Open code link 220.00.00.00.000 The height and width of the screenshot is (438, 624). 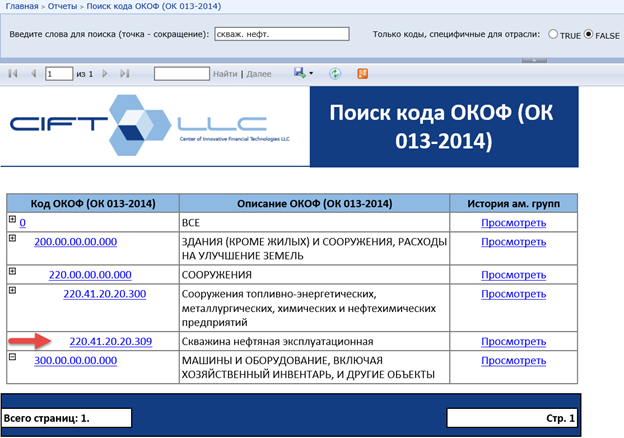tap(90, 275)
